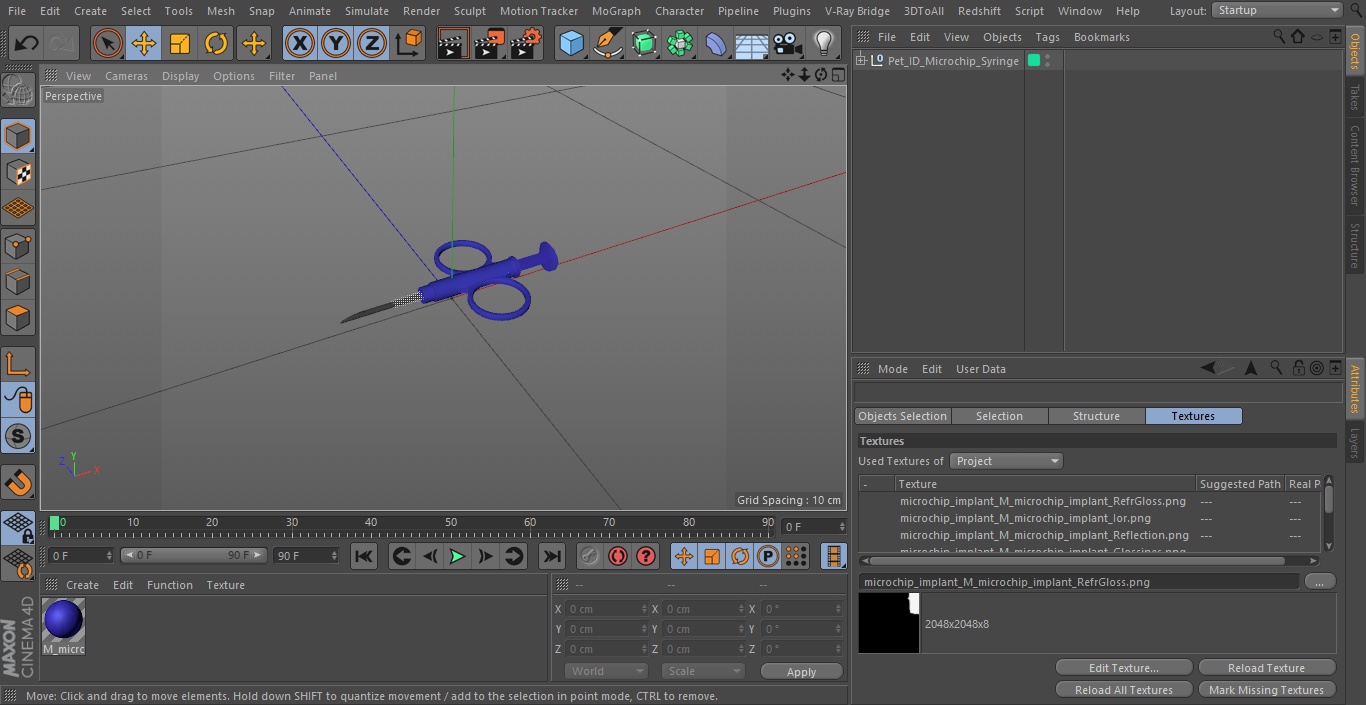This screenshot has width=1366, height=705.
Task: Switch to Texture mode icon
Action: (18, 172)
